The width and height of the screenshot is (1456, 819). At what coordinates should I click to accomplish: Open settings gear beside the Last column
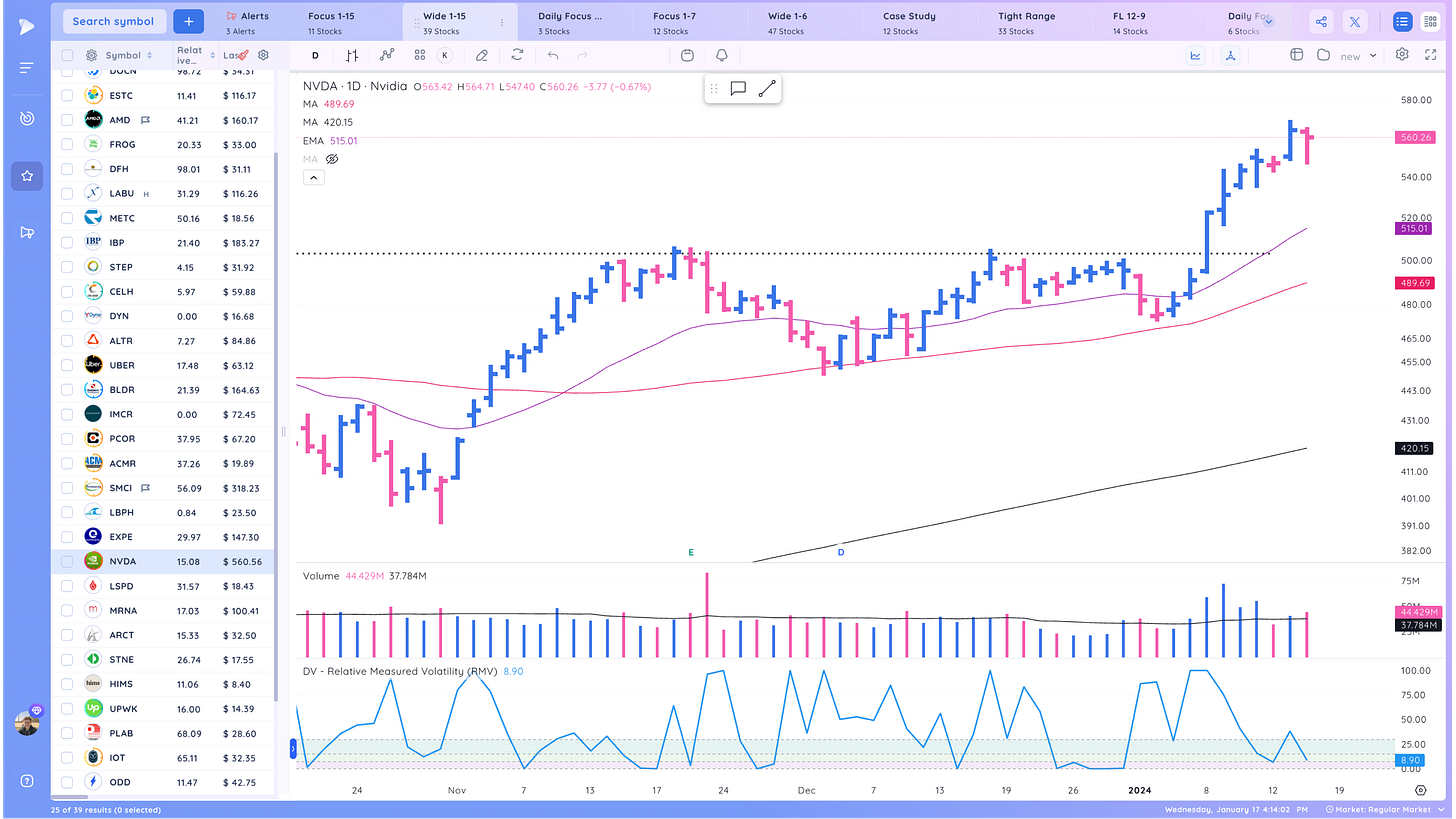click(263, 56)
